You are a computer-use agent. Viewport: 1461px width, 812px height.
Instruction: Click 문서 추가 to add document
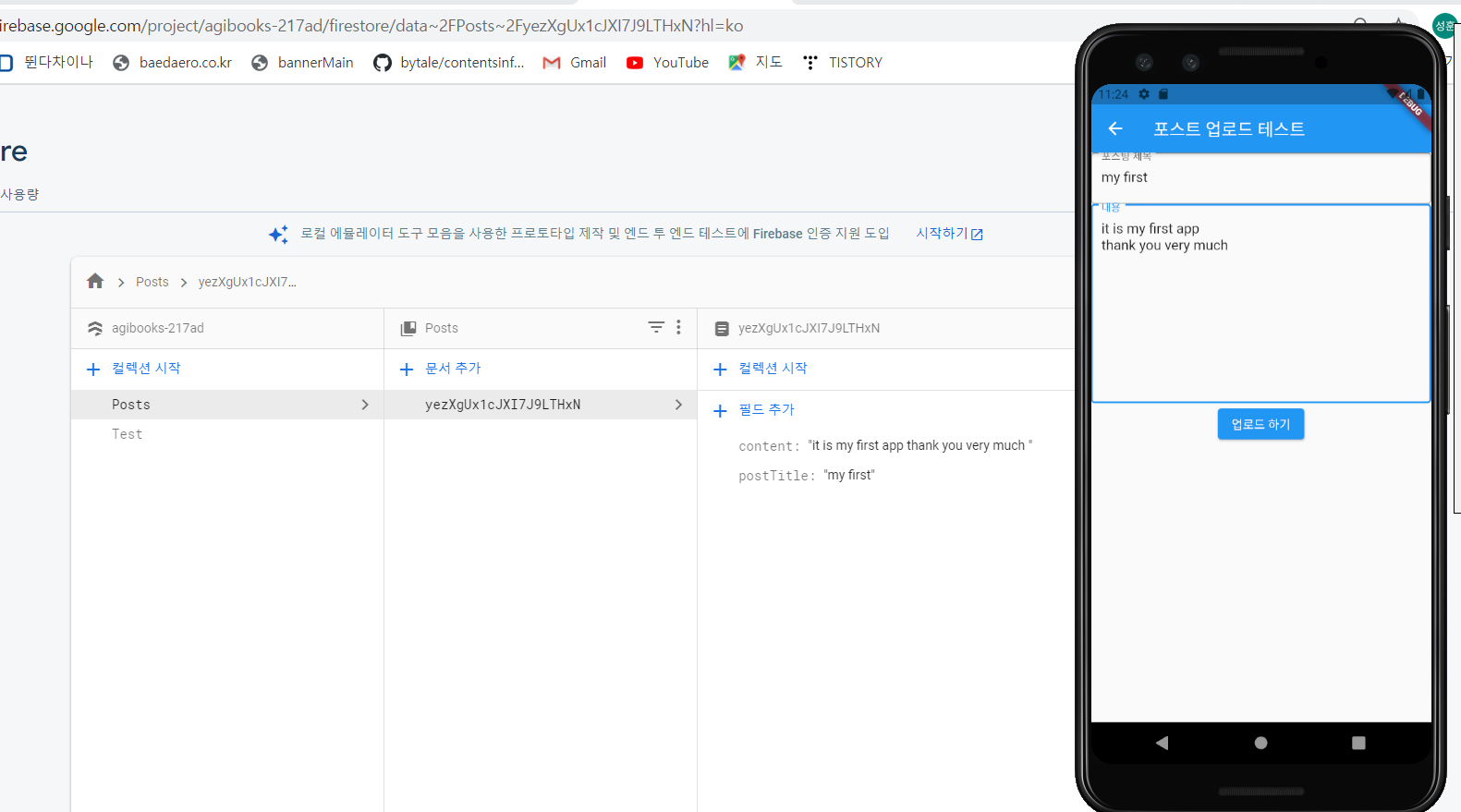[x=441, y=369]
